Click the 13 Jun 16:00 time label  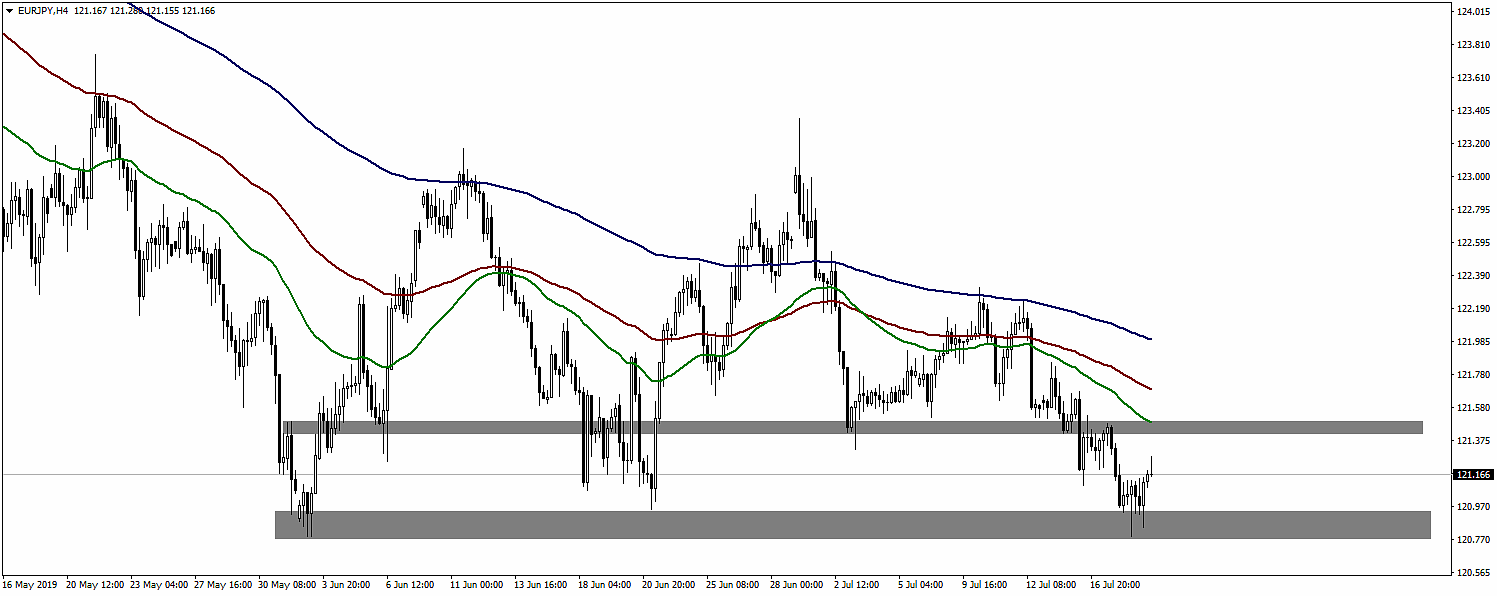[x=541, y=583]
